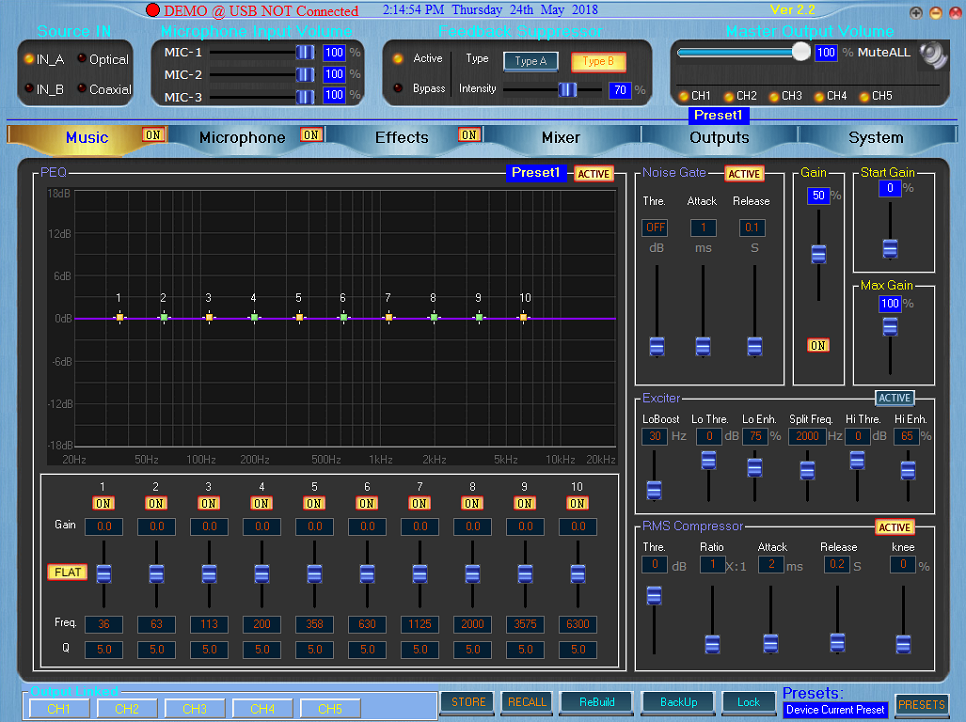Screen dimensions: 966x722
Task: Toggle Exciter ACTIVE button
Action: coord(895,398)
